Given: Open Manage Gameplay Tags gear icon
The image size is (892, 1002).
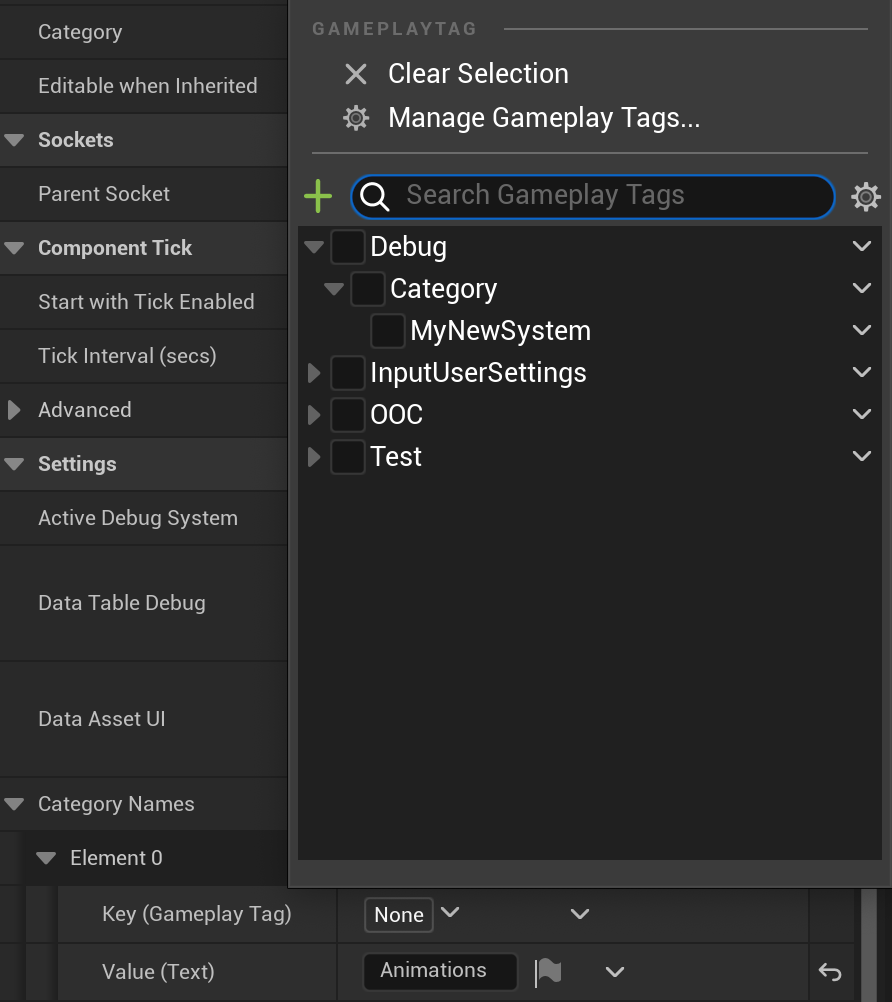Looking at the screenshot, I should point(356,118).
